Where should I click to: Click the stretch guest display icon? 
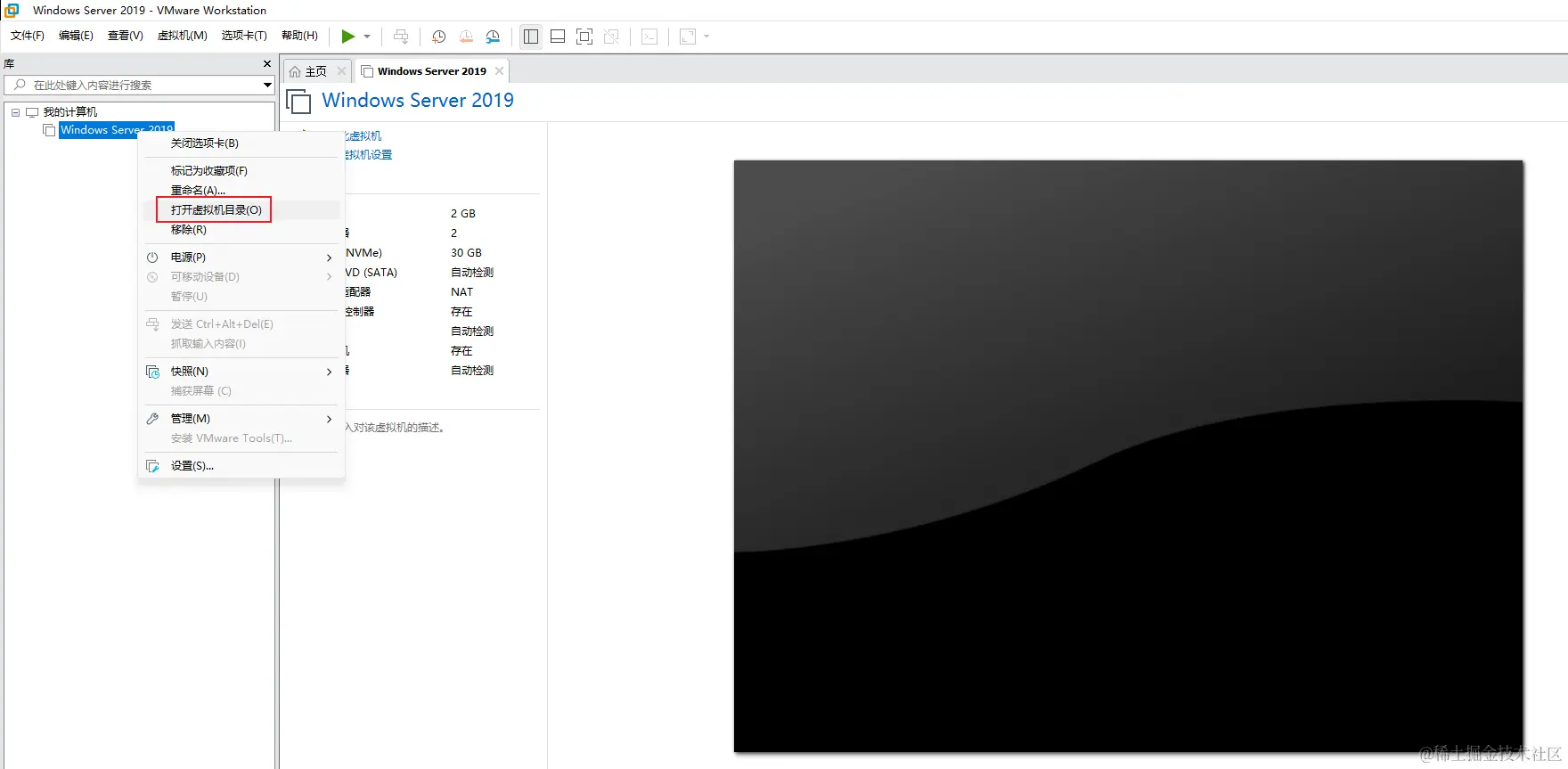coord(688,37)
